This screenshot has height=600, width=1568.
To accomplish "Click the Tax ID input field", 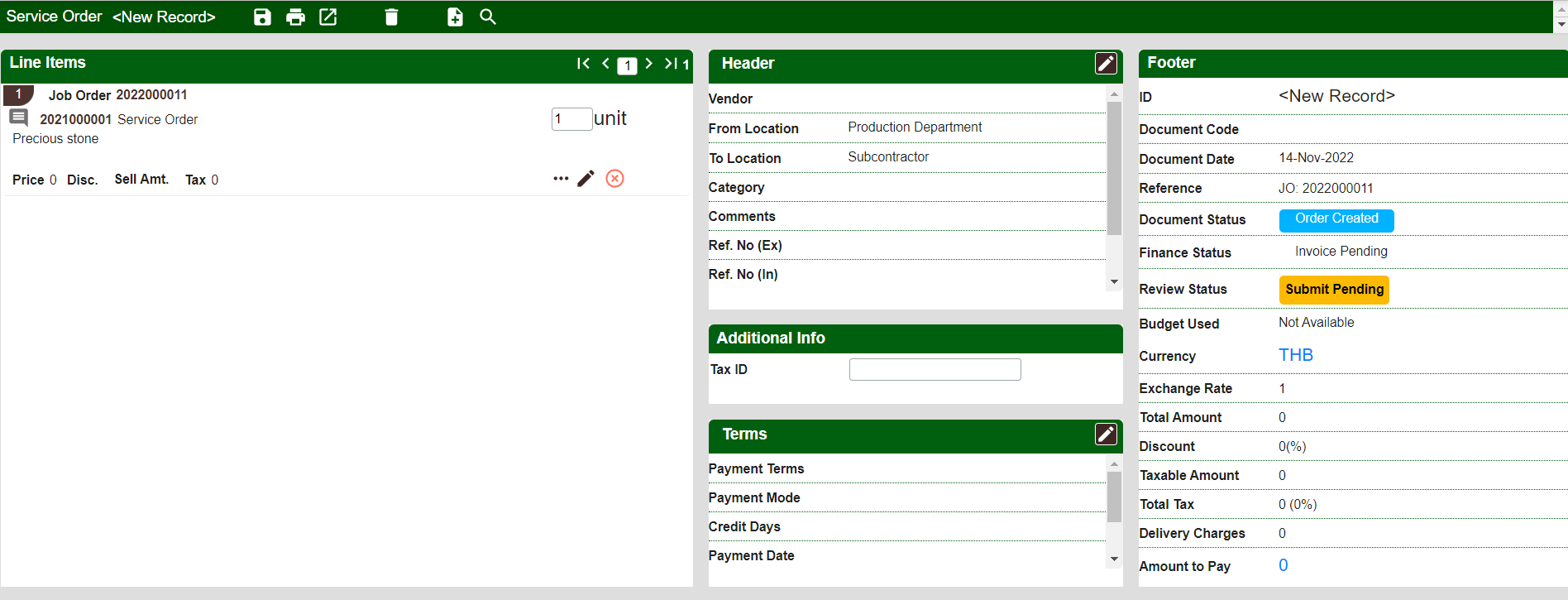I will tap(935, 369).
